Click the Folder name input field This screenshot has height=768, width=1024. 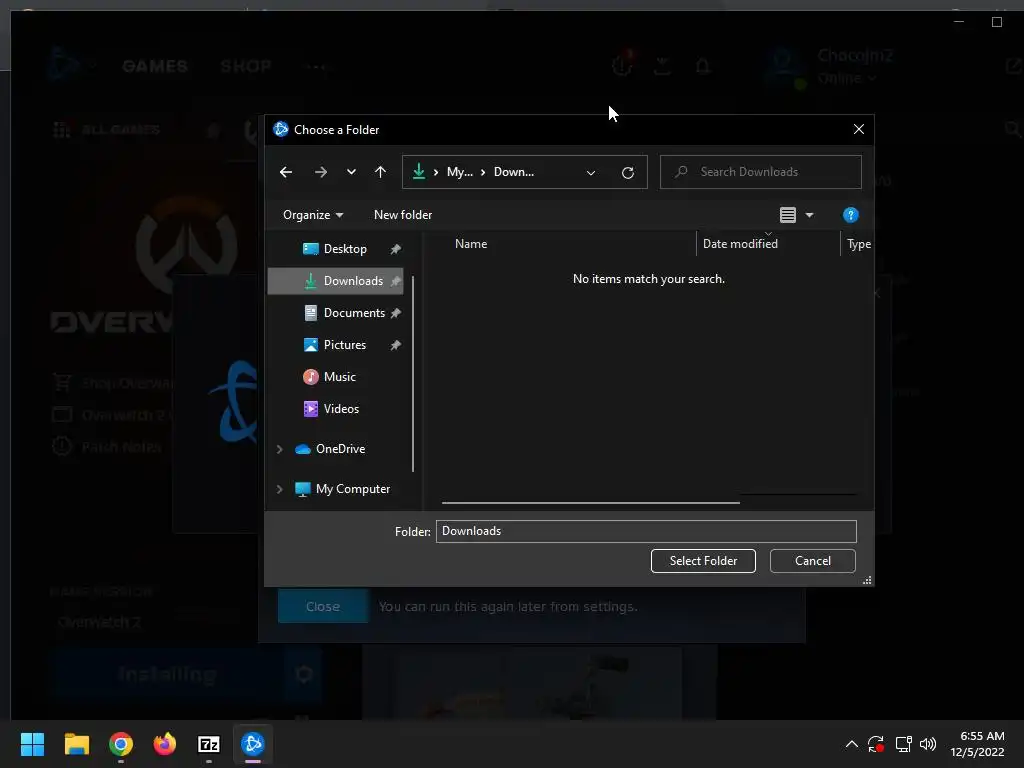pos(646,531)
